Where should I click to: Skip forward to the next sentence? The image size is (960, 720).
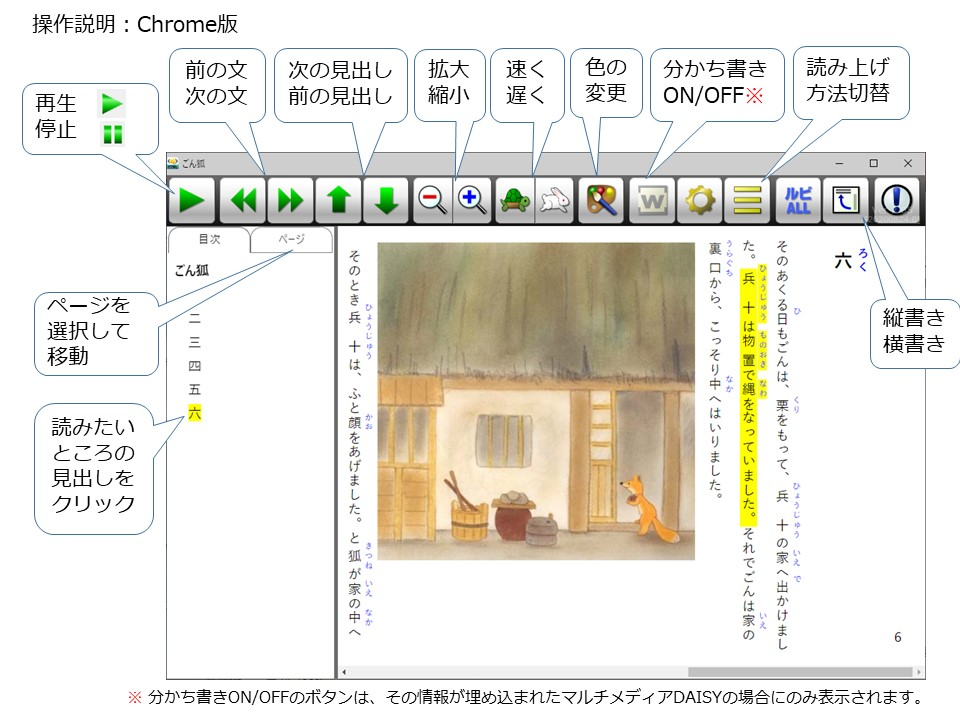pos(290,201)
